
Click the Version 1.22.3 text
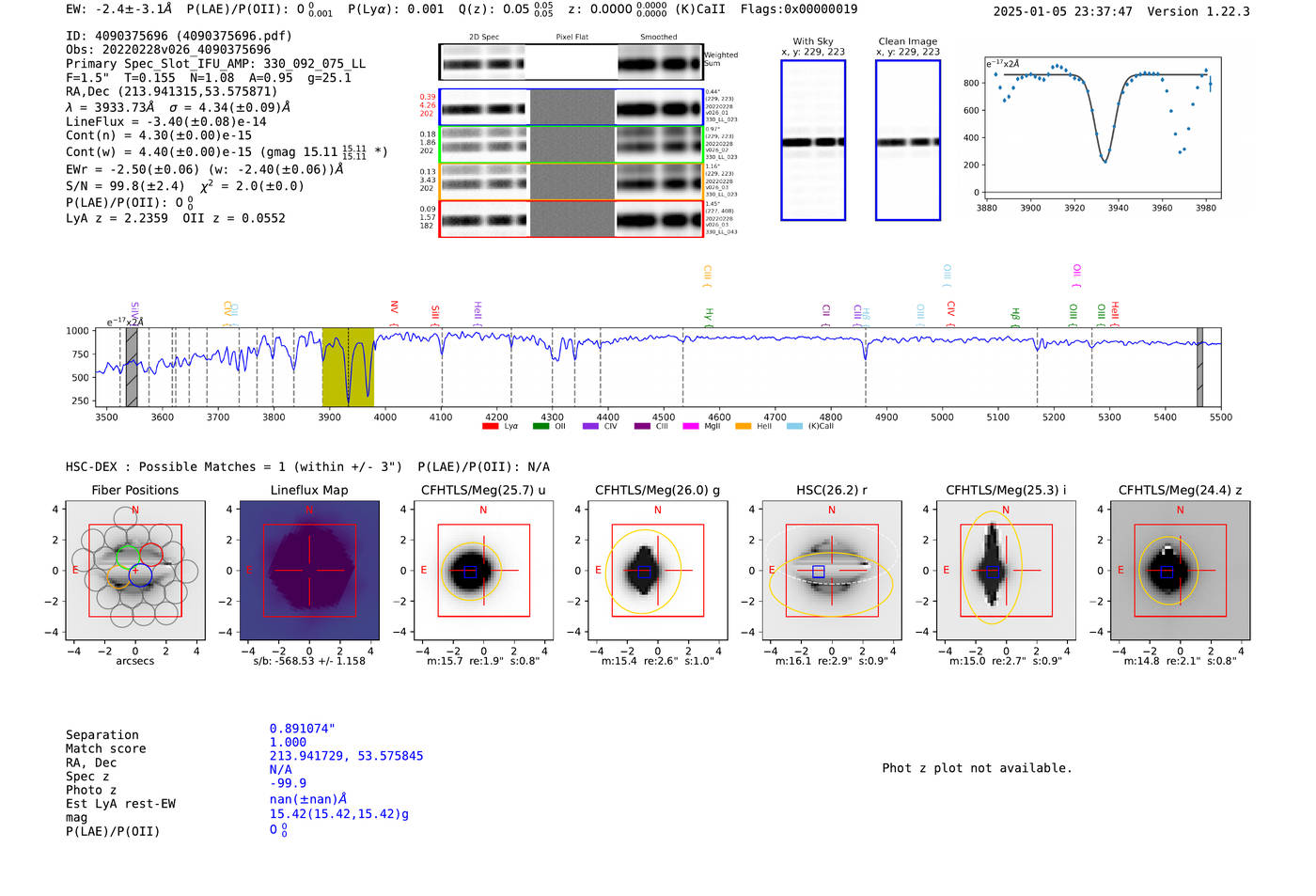(1198, 11)
